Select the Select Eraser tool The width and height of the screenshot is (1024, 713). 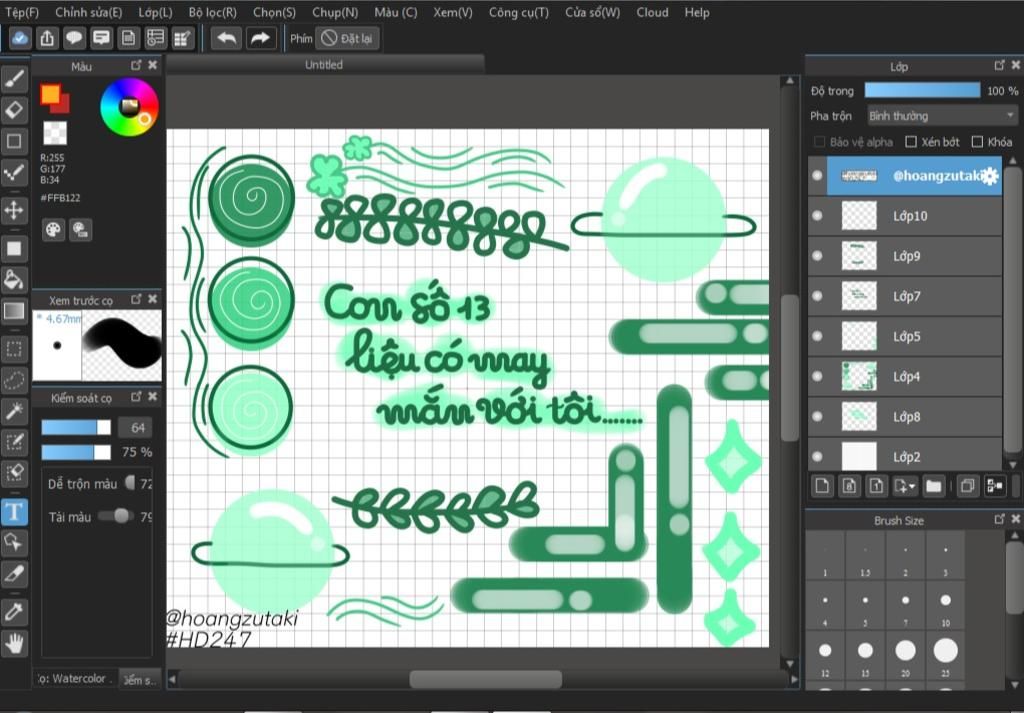pos(14,473)
